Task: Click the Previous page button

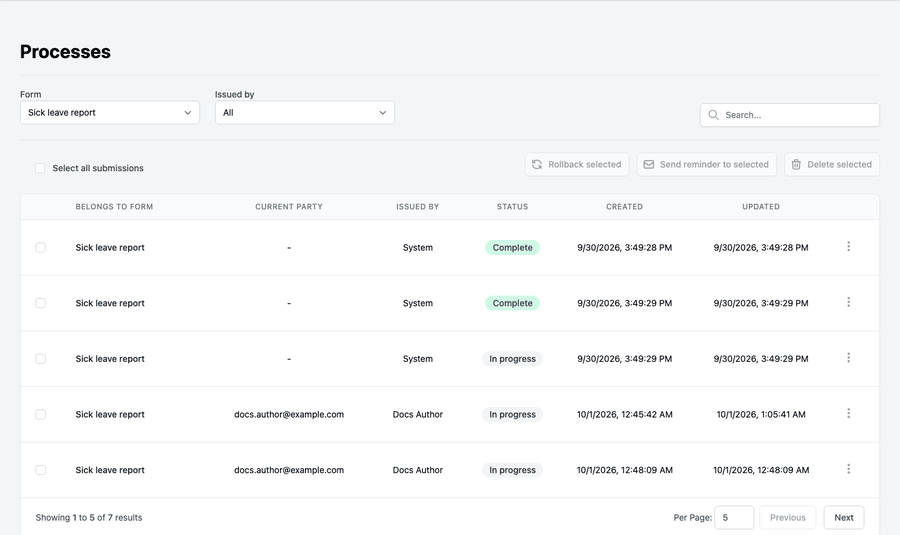Action: click(x=788, y=517)
